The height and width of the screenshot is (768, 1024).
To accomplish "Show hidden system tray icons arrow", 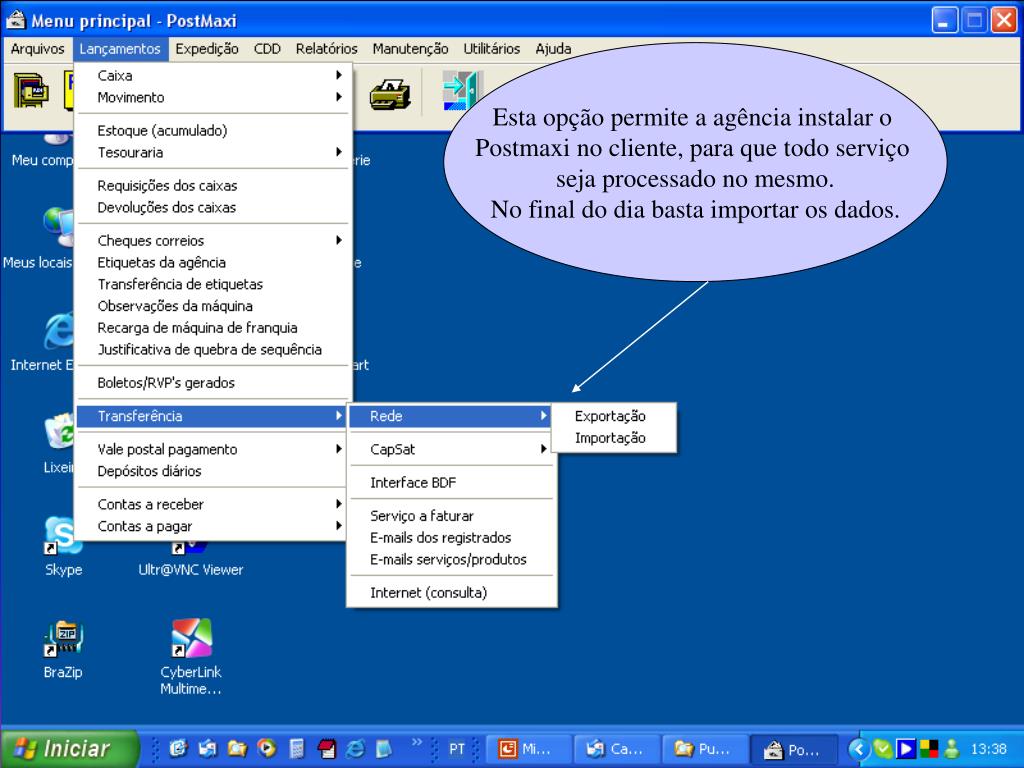I will [859, 749].
